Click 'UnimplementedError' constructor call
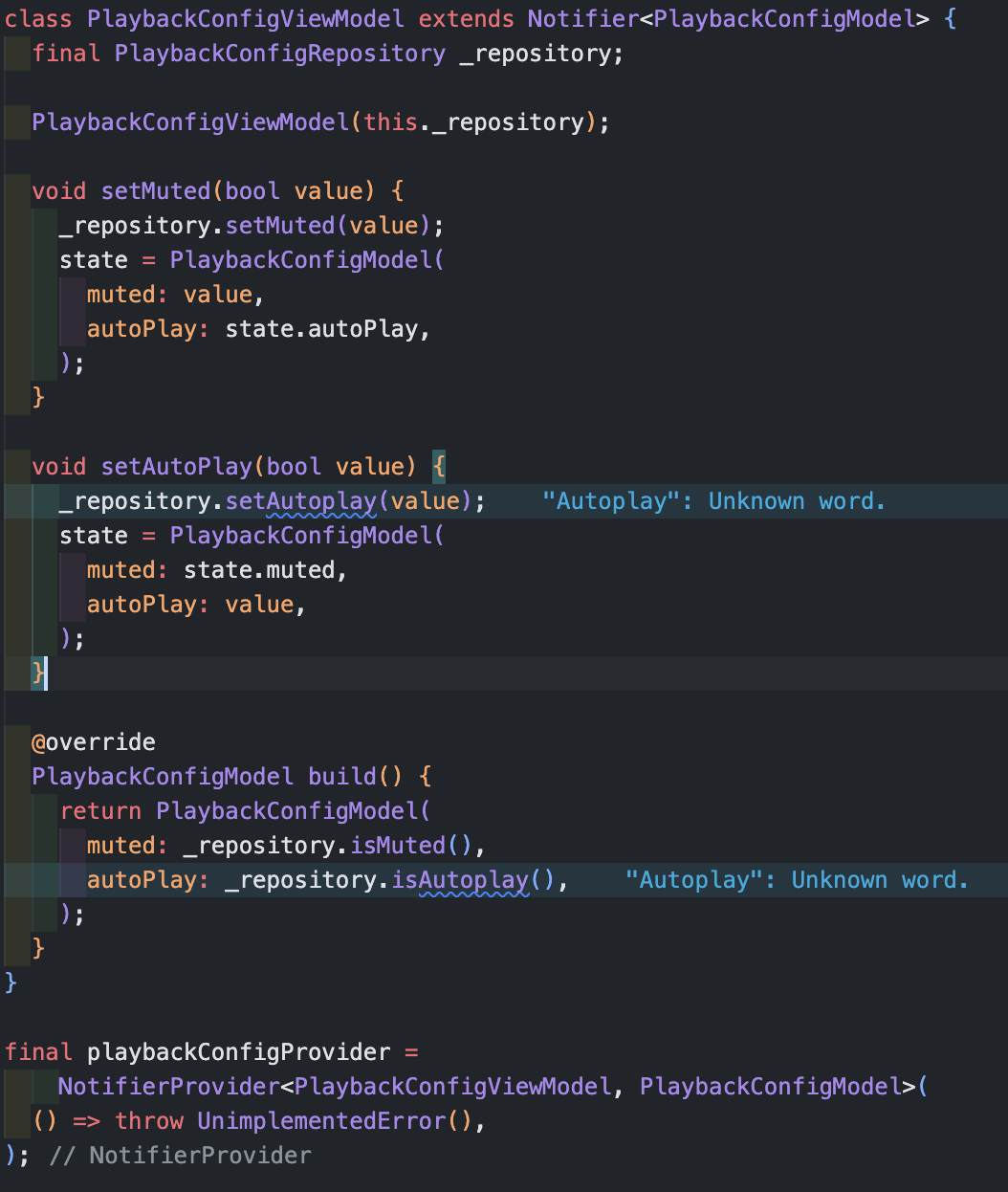Screen dimensions: 1008x1192 (x=321, y=1120)
